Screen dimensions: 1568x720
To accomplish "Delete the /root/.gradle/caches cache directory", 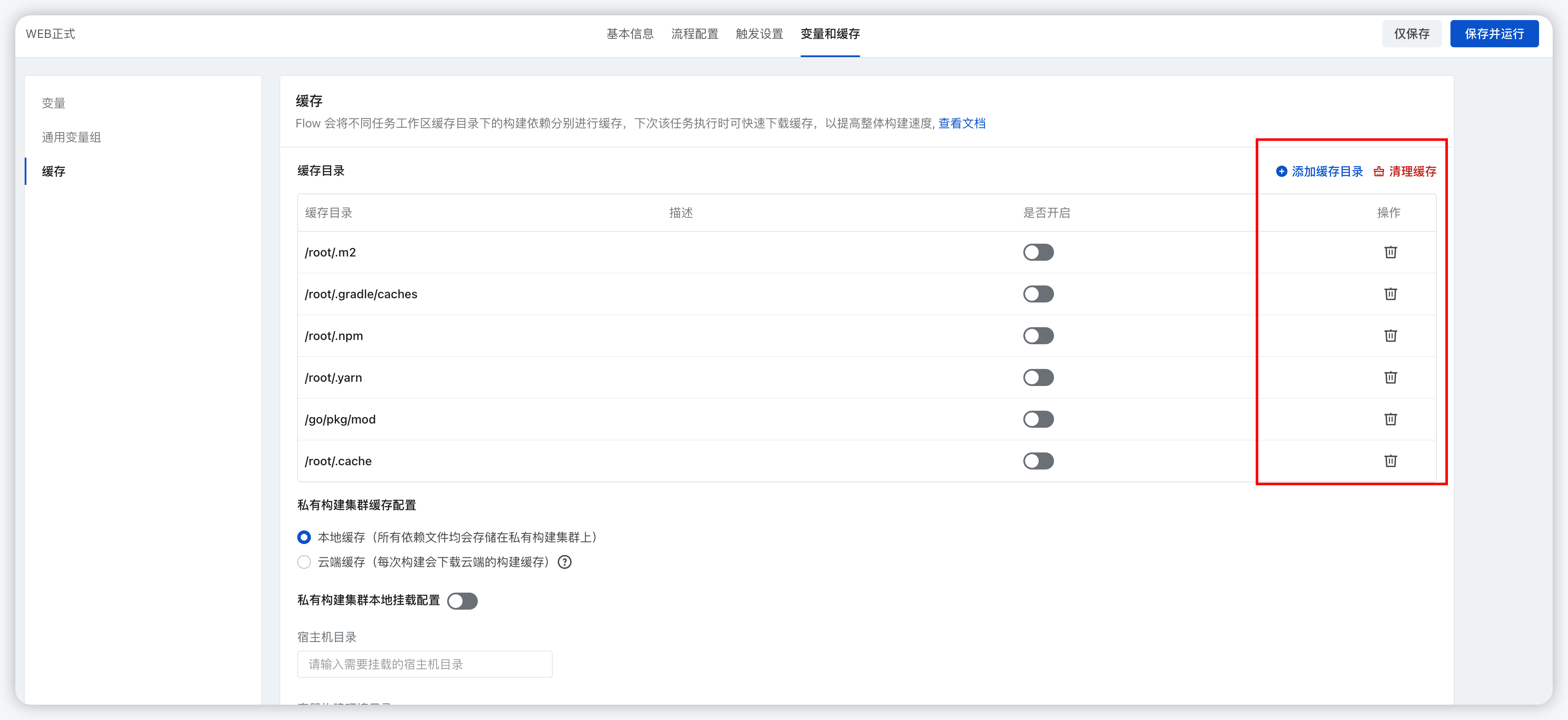I will [1390, 294].
